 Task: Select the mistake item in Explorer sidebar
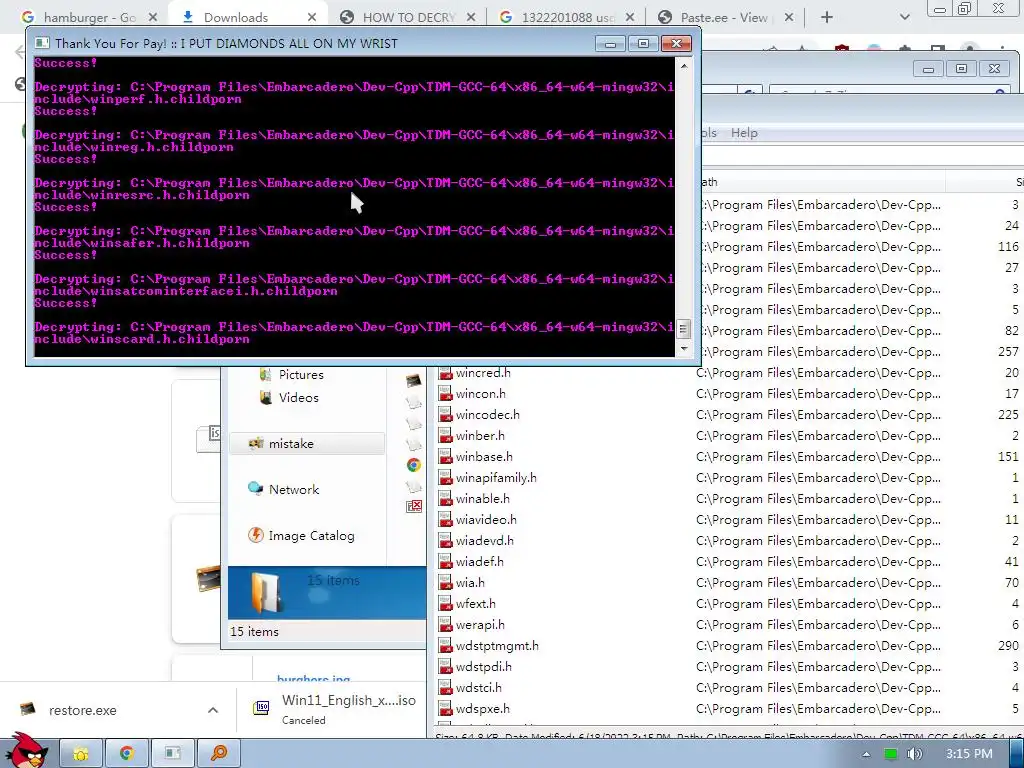306,443
